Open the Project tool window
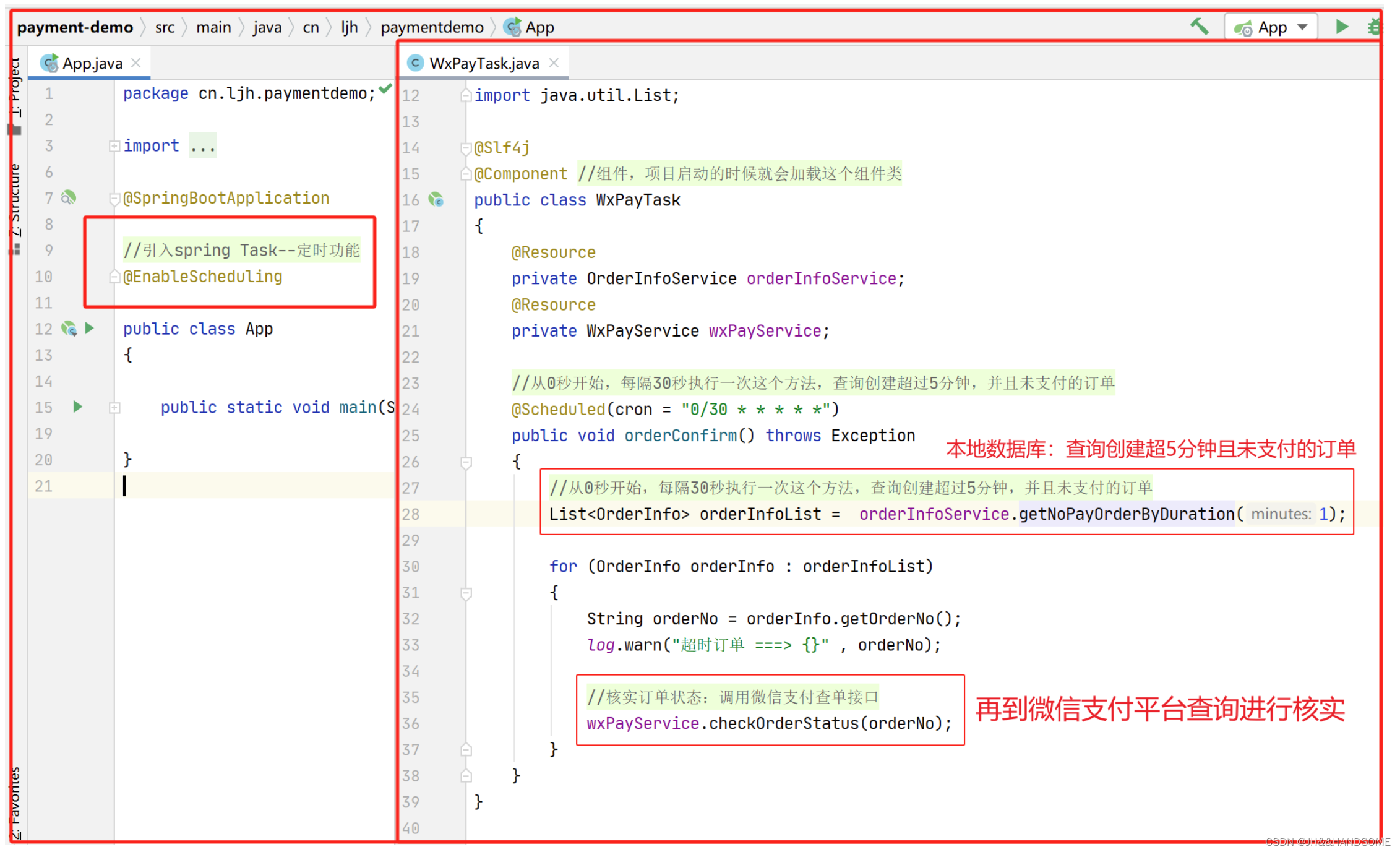This screenshot has height=852, width=1400. [x=15, y=87]
